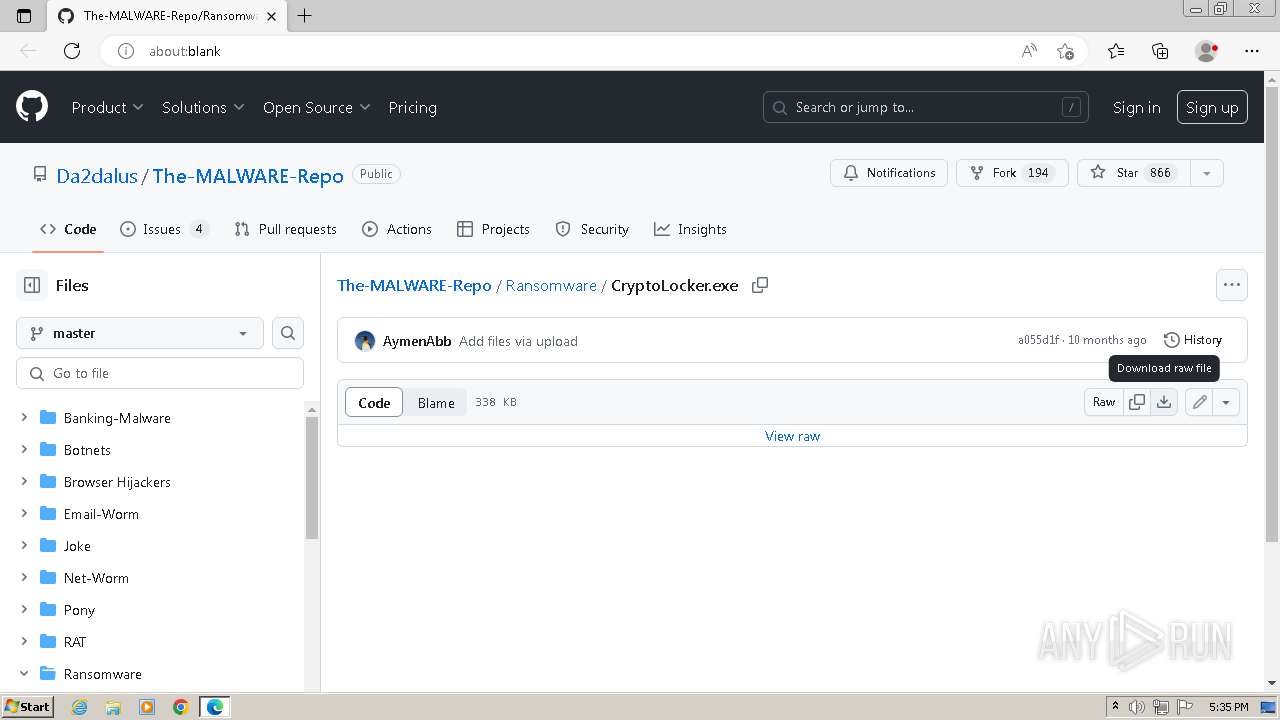Click the Pricing link
The image size is (1280, 720).
[412, 107]
